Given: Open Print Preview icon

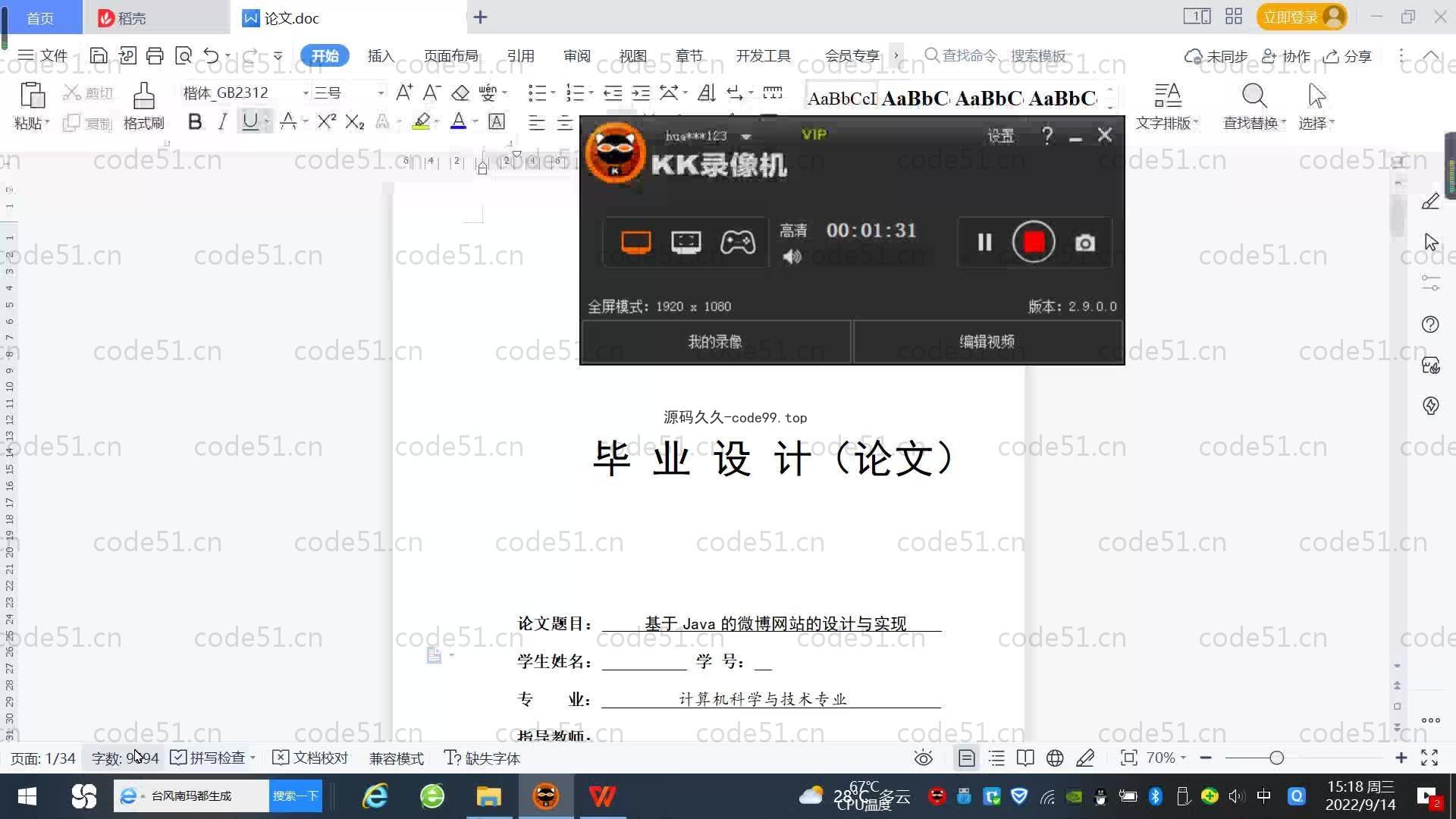Looking at the screenshot, I should coord(183,55).
